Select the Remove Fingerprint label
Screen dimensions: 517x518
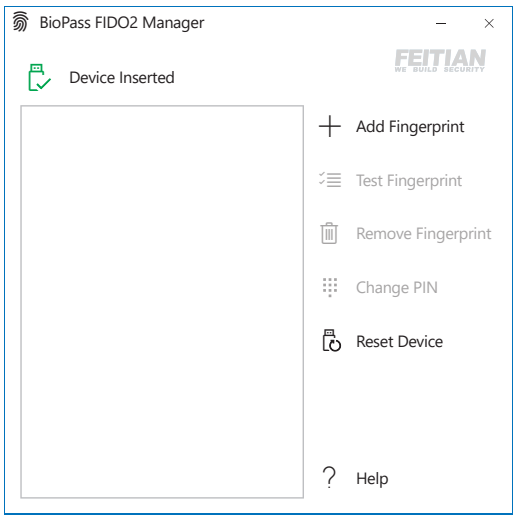click(x=424, y=234)
